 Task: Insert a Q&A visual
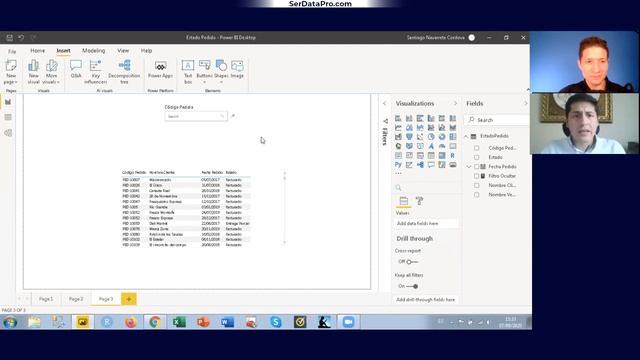76,69
